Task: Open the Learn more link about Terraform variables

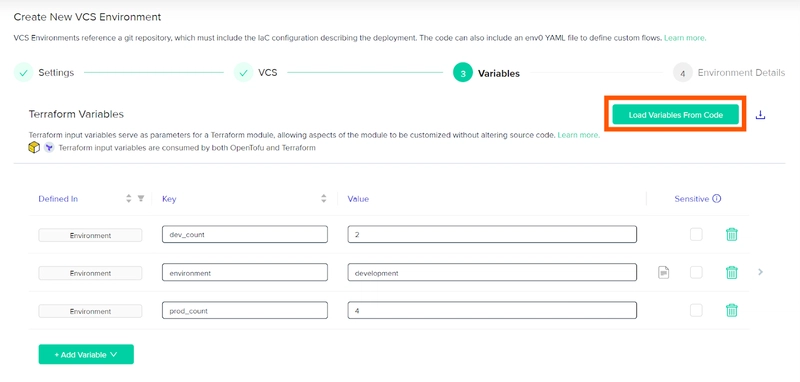Action: point(579,135)
